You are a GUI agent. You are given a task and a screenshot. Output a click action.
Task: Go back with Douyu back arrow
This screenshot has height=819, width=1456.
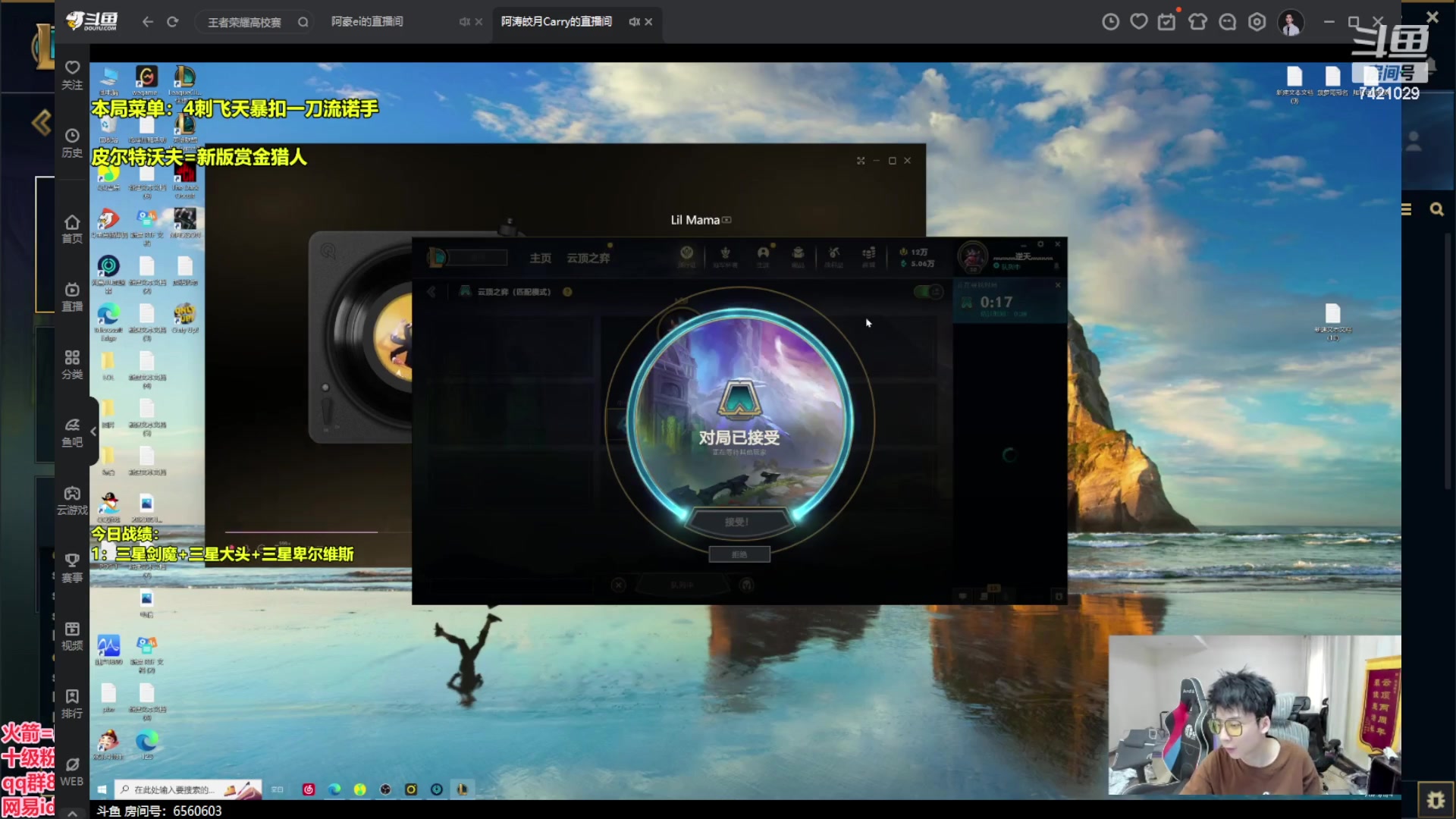148,22
